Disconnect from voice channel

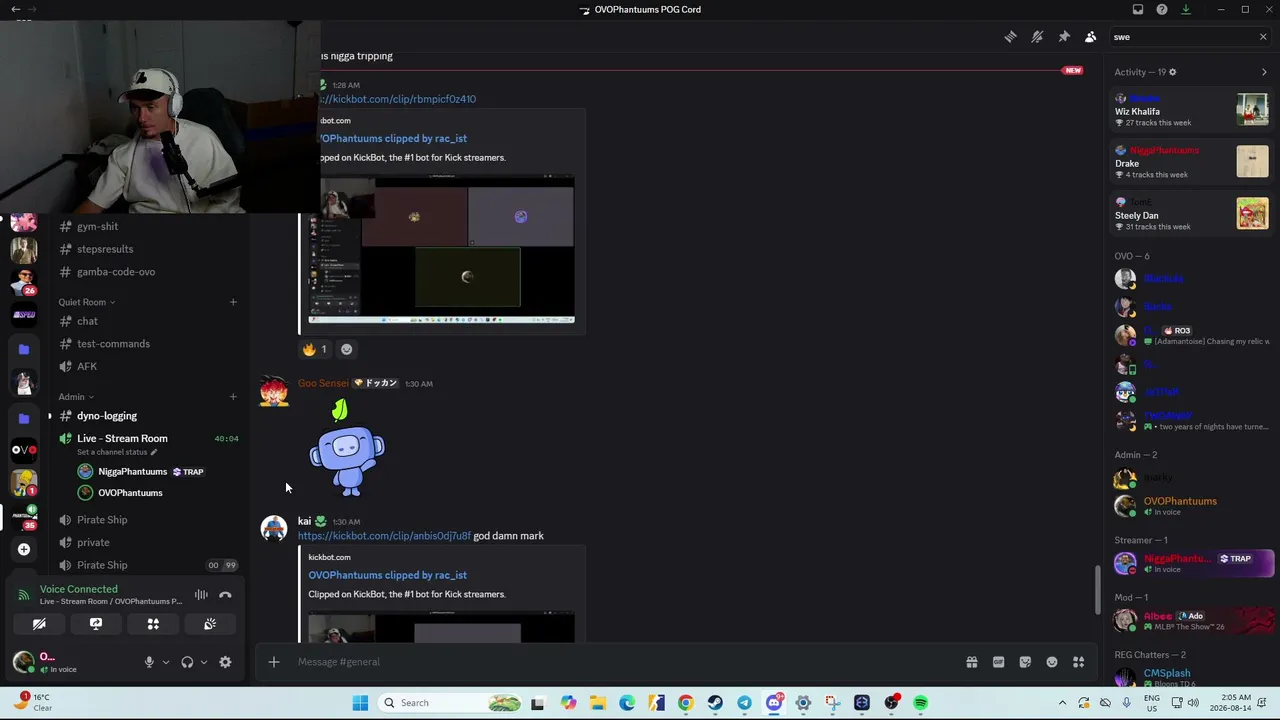click(225, 595)
